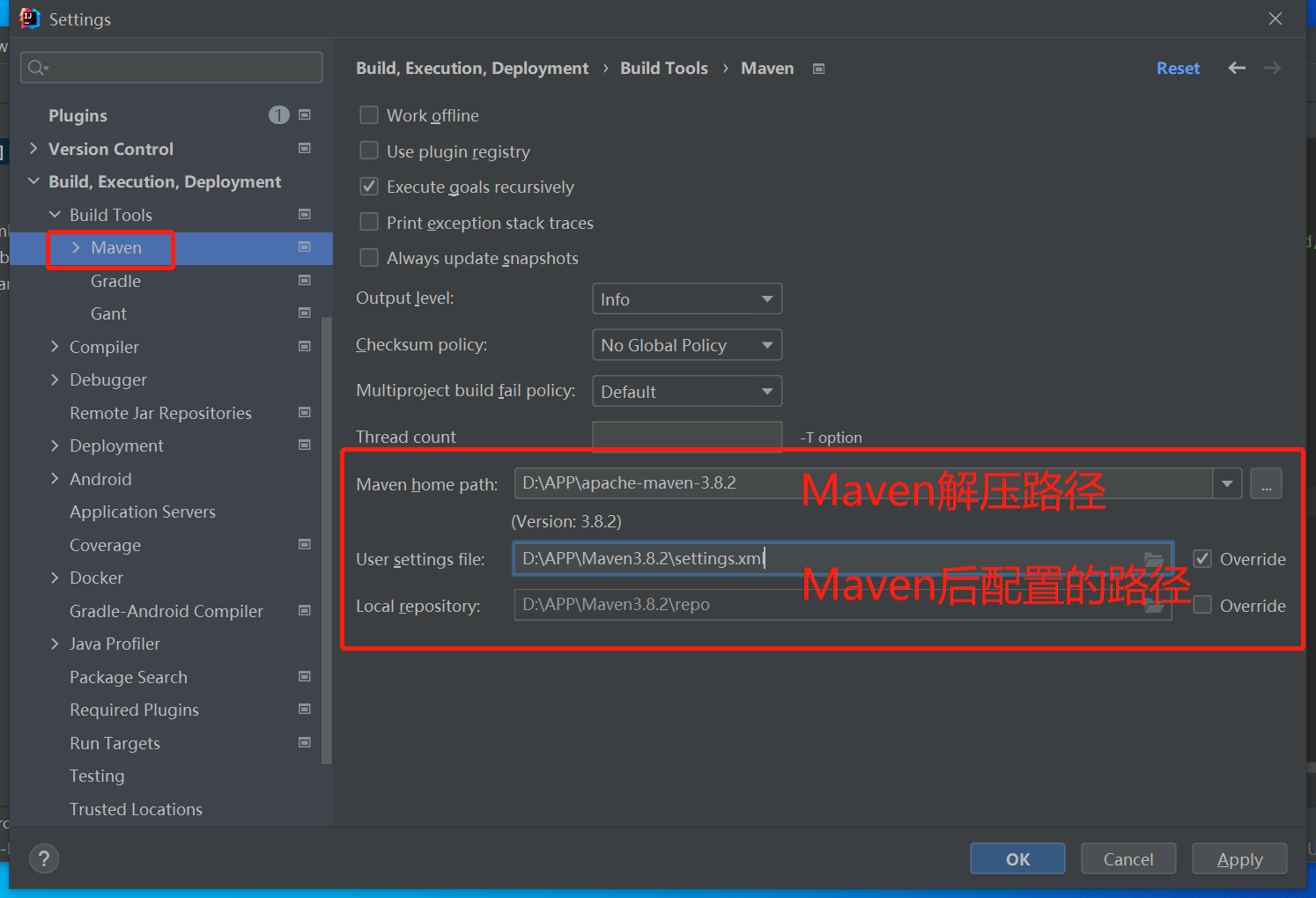Check Override for Local repository
Screen dimensions: 1316x898
pos(1202,606)
